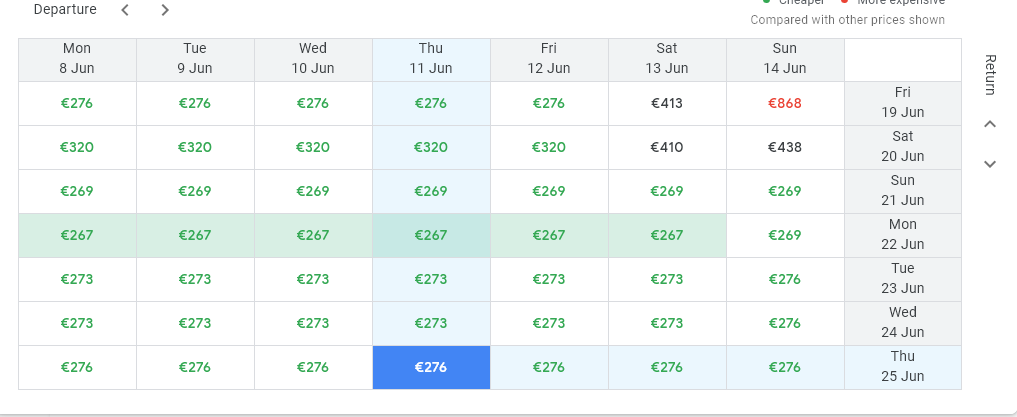Pick €410 fare returning Sat 20 Jun

pyautogui.click(x=667, y=147)
